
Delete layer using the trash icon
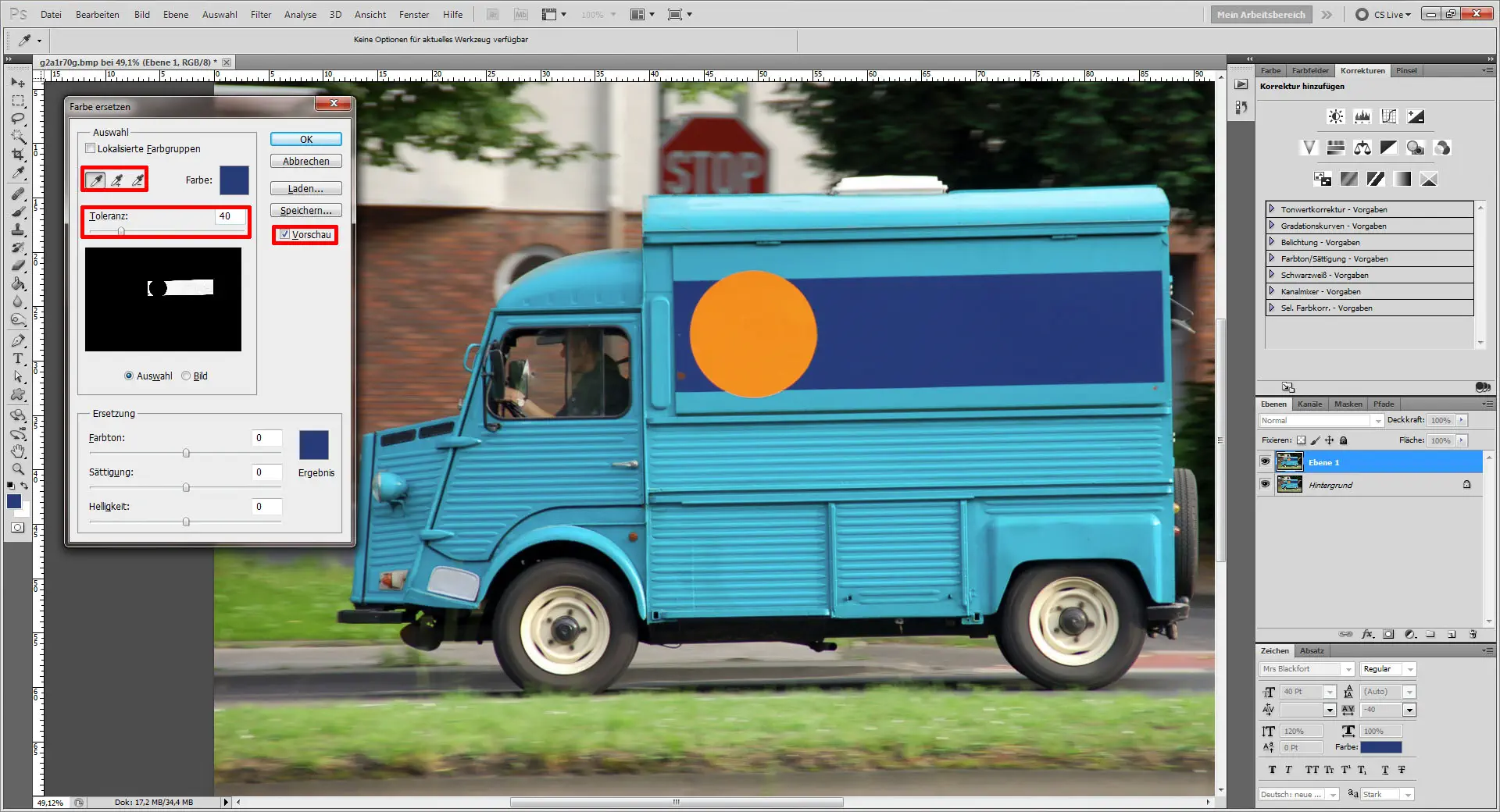pyautogui.click(x=1473, y=634)
